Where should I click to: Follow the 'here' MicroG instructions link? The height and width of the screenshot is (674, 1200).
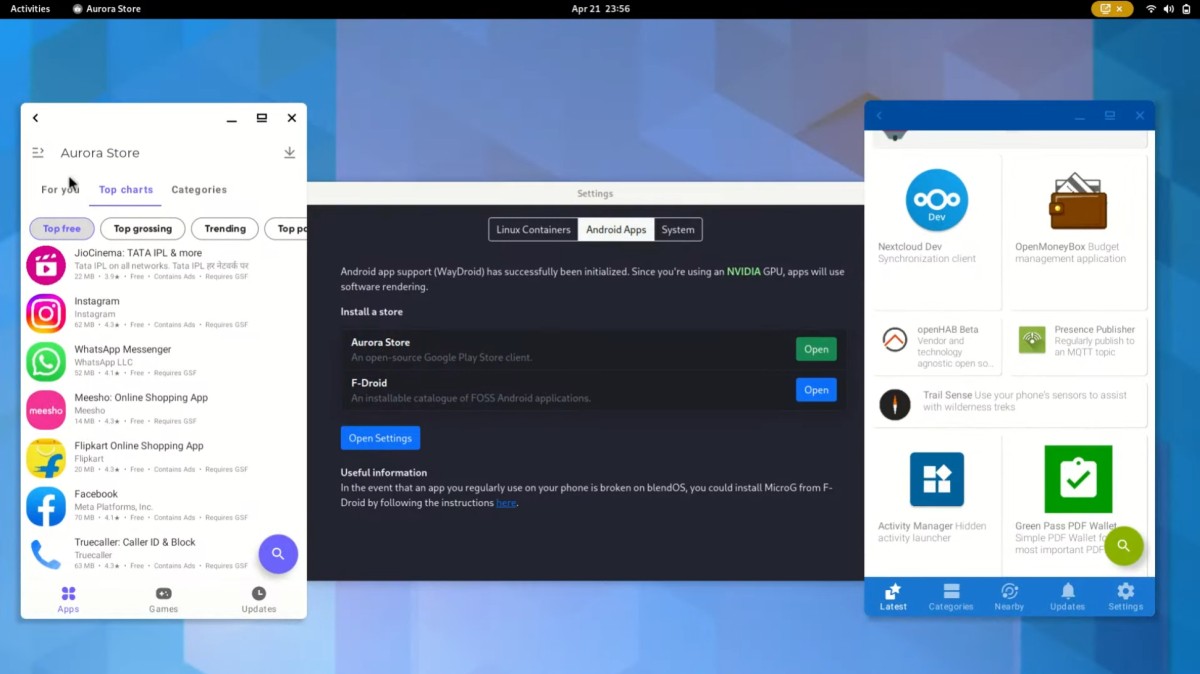pyautogui.click(x=506, y=503)
